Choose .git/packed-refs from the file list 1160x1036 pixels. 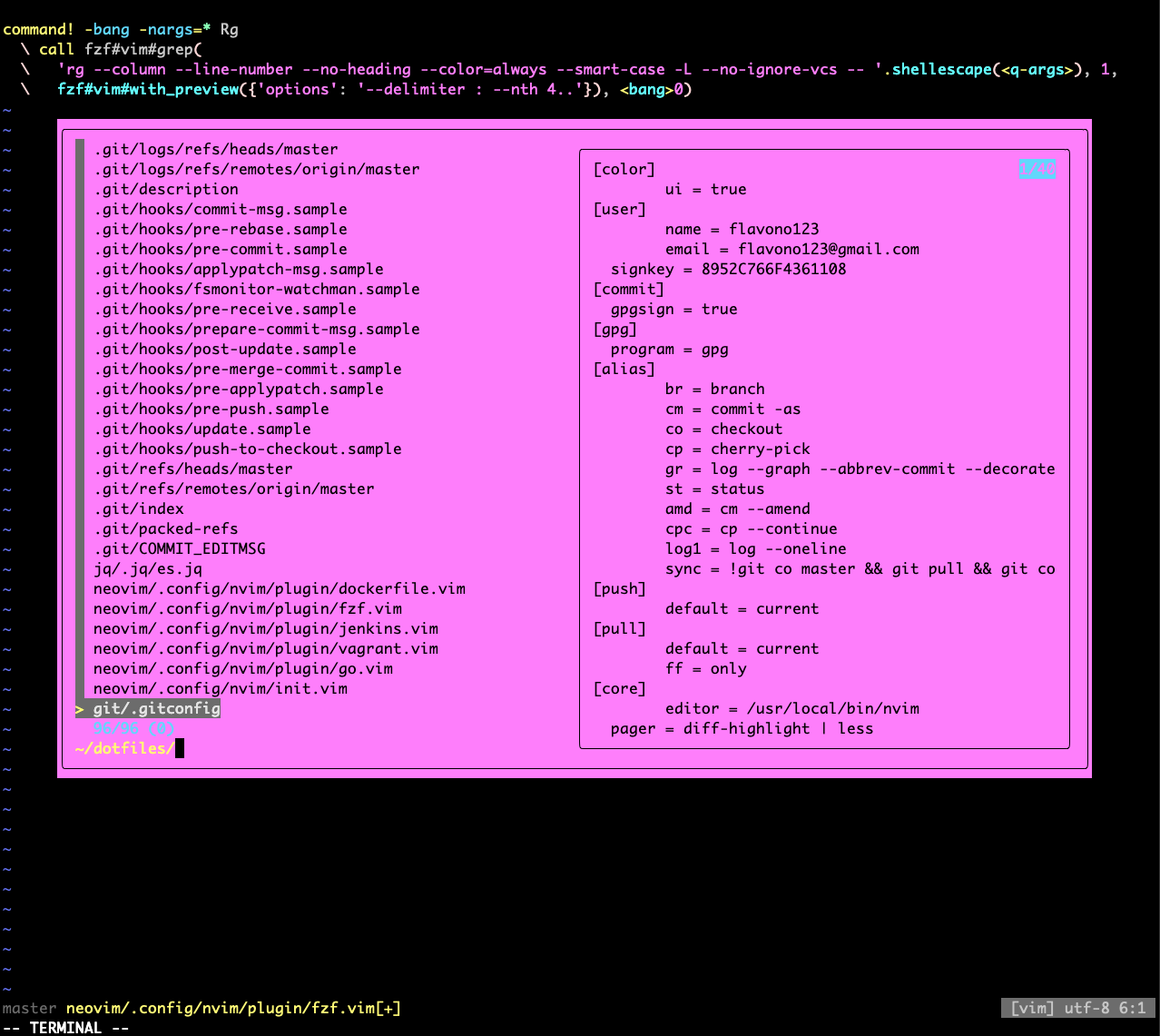(x=165, y=528)
